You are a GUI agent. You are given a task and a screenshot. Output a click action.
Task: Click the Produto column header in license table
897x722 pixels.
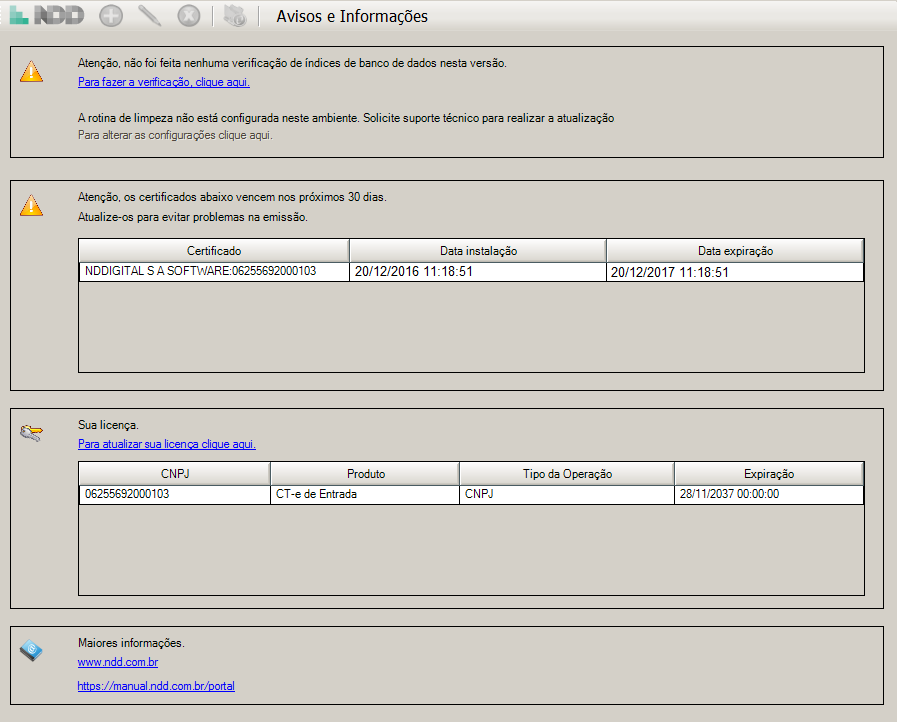point(365,474)
